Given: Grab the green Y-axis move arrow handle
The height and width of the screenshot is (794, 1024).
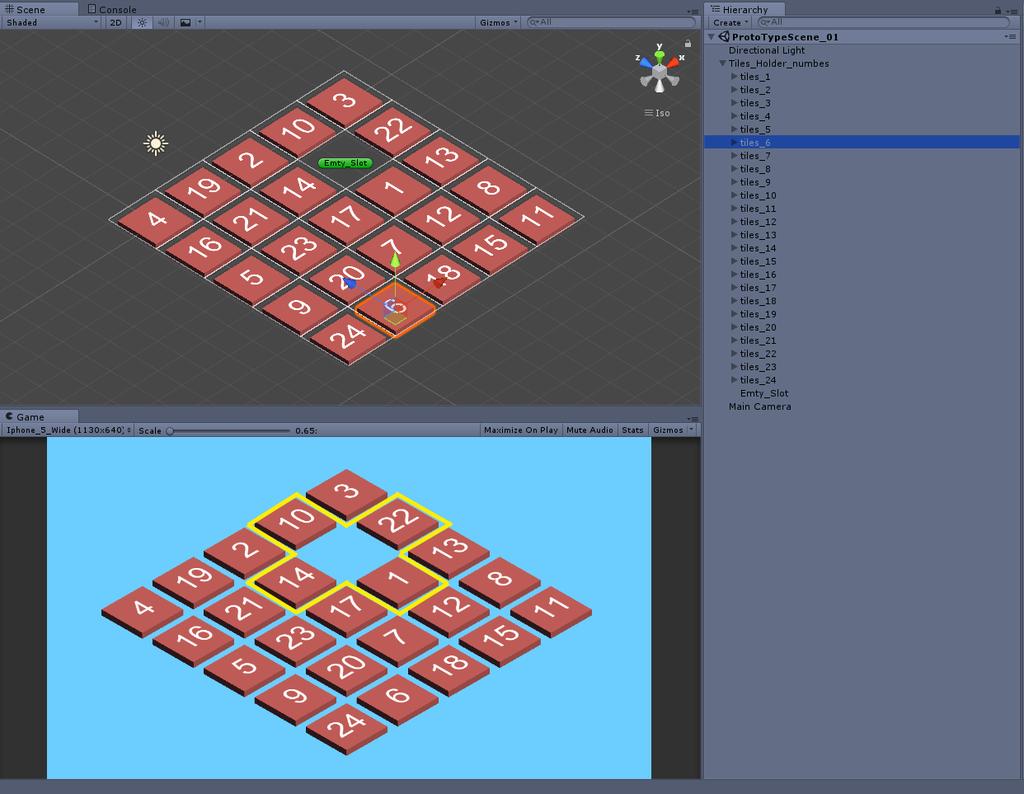Looking at the screenshot, I should (395, 261).
